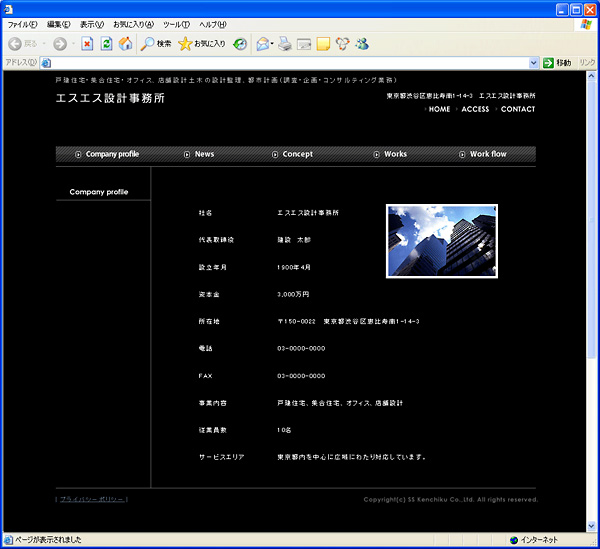
Task: Click the browser title bar window icon
Action: pyautogui.click(x=8, y=9)
